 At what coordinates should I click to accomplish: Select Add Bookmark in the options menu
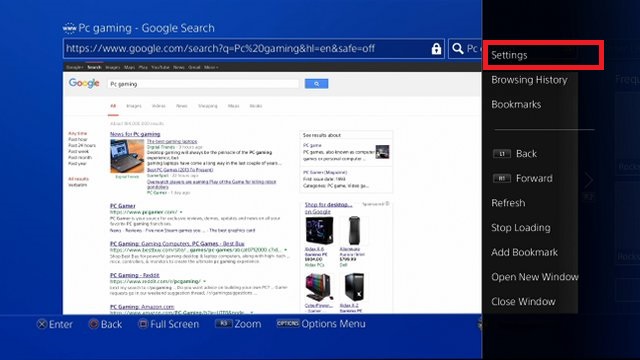click(524, 252)
